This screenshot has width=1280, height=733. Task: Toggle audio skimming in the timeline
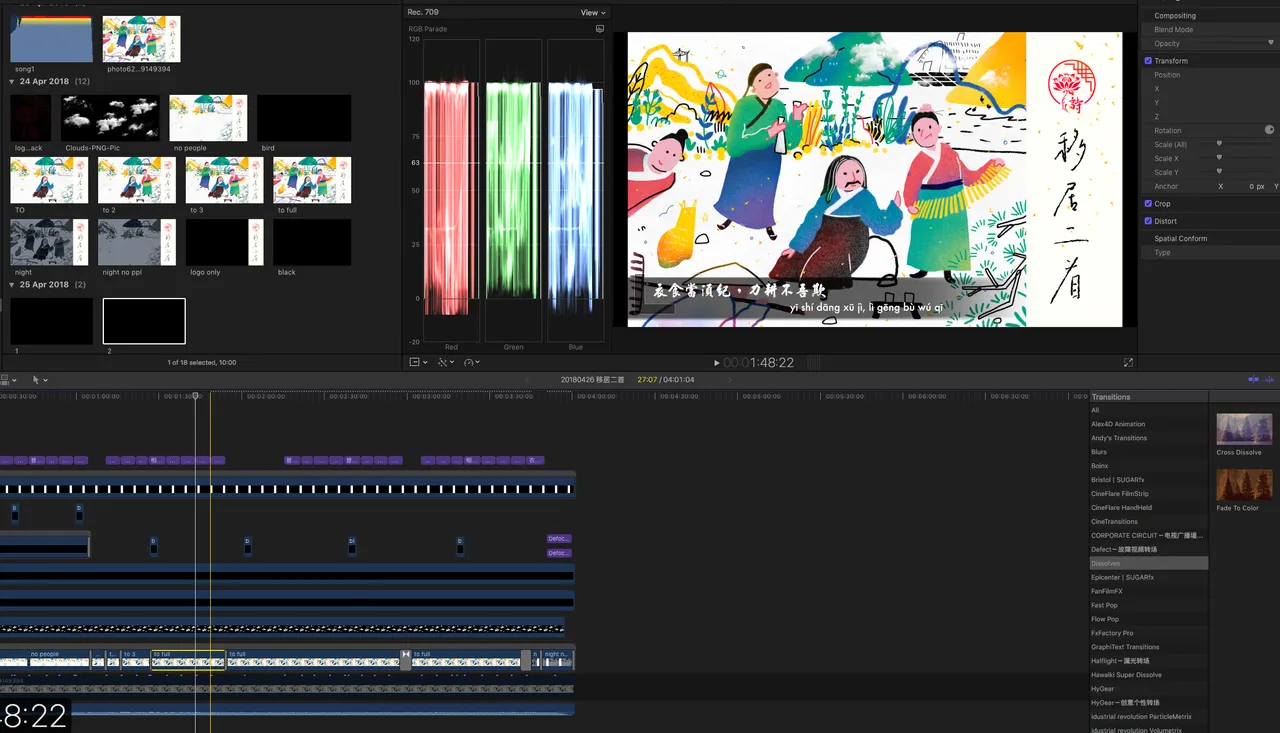click(x=1270, y=380)
